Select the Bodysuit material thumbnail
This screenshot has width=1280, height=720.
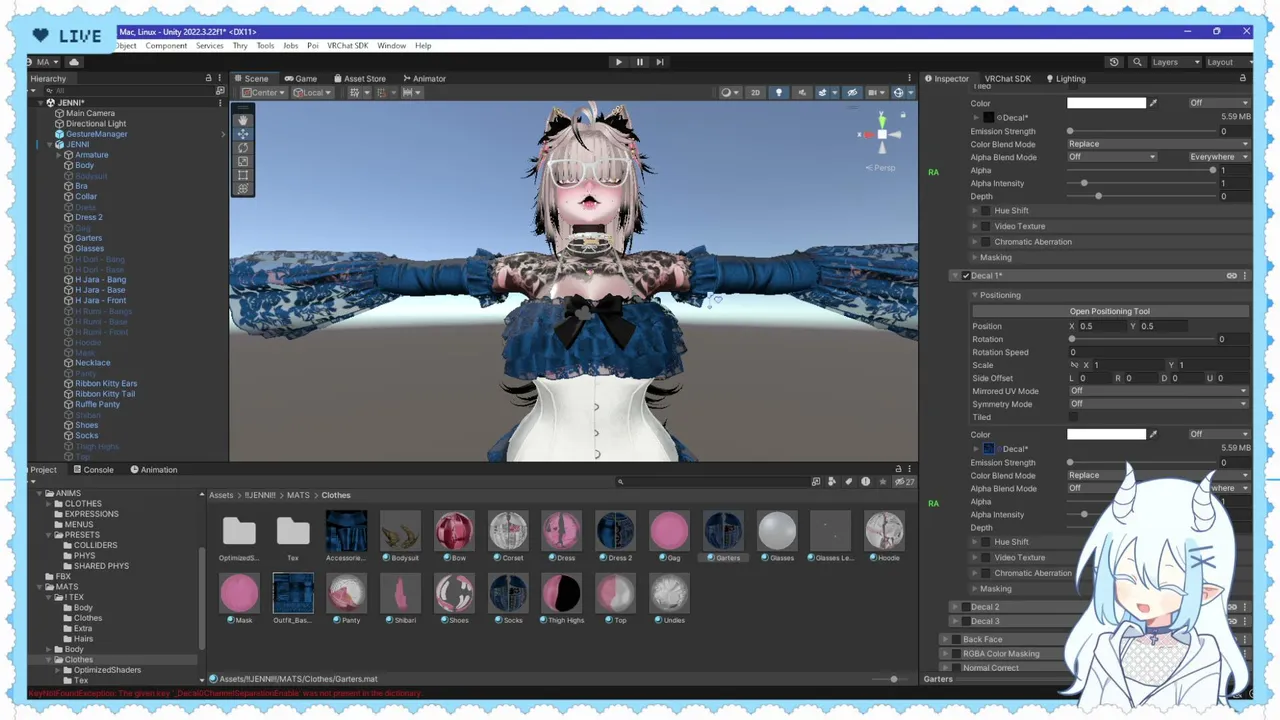point(400,531)
